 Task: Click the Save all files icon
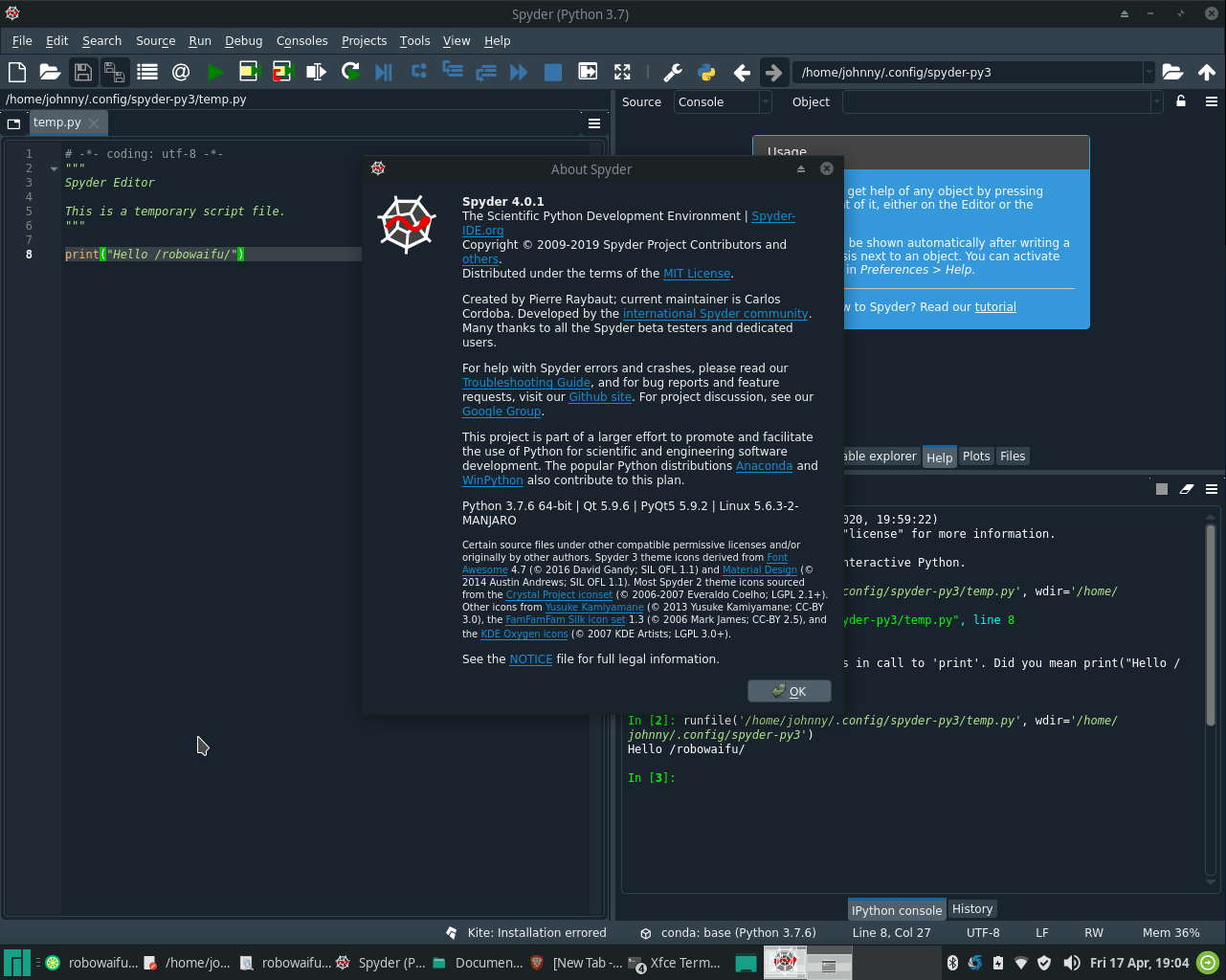tap(115, 72)
